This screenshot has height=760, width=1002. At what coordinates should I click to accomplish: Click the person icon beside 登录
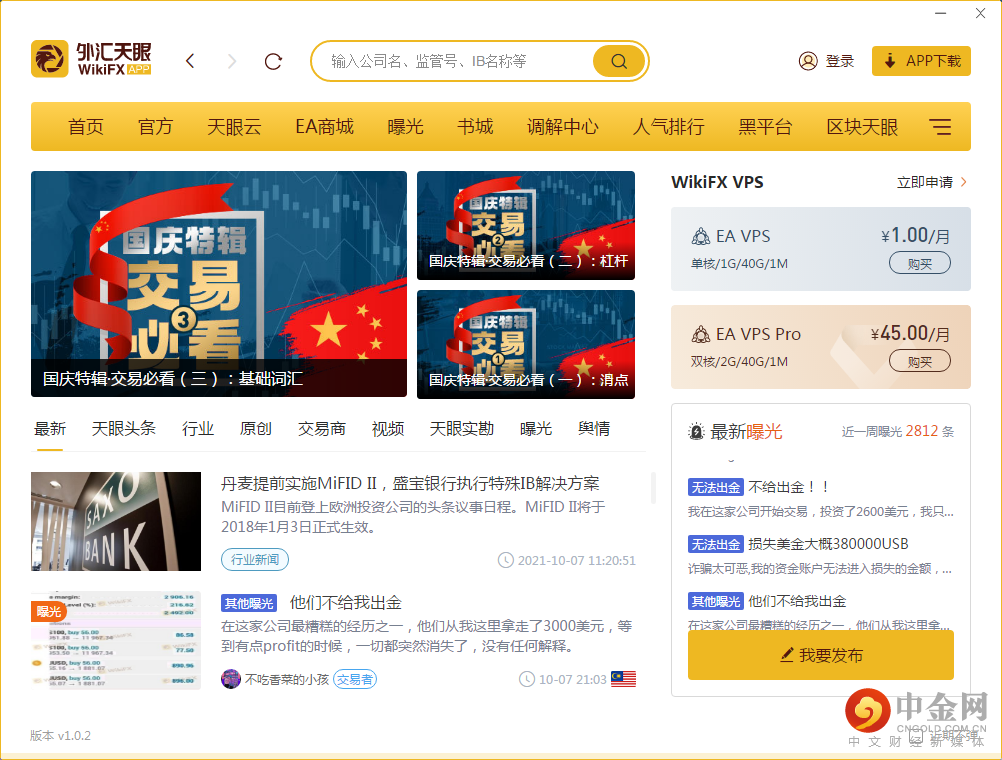click(x=808, y=60)
